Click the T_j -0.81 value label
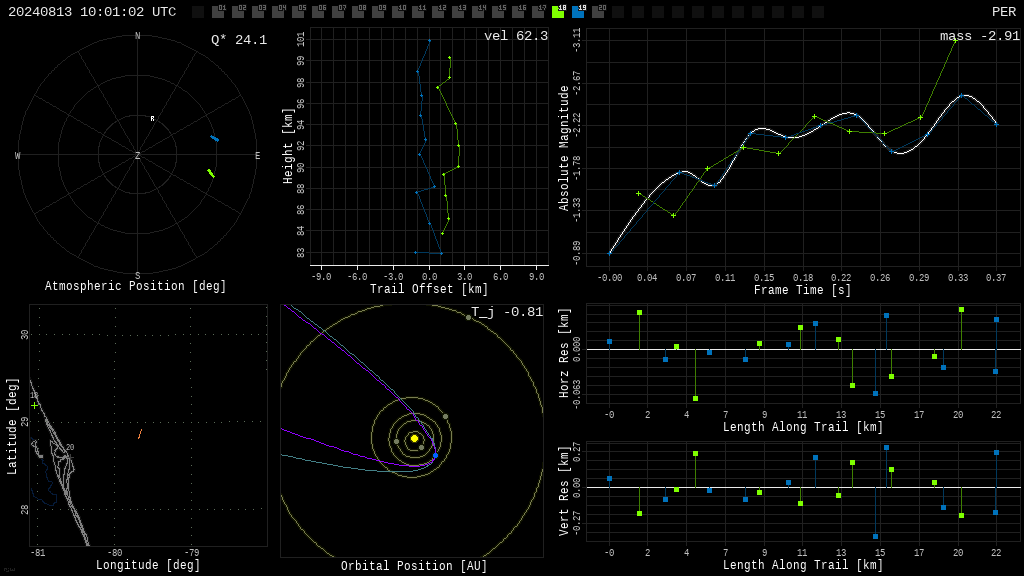This screenshot has width=1024, height=576. [507, 312]
